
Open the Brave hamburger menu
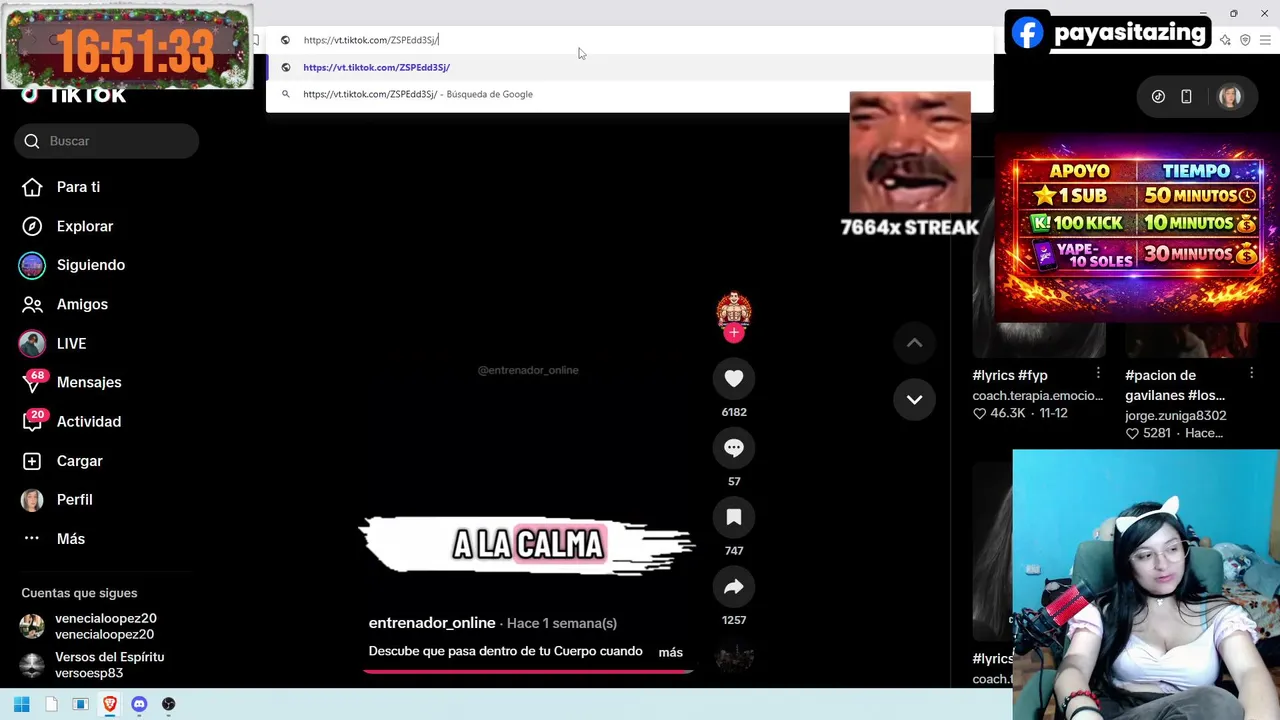(1265, 40)
